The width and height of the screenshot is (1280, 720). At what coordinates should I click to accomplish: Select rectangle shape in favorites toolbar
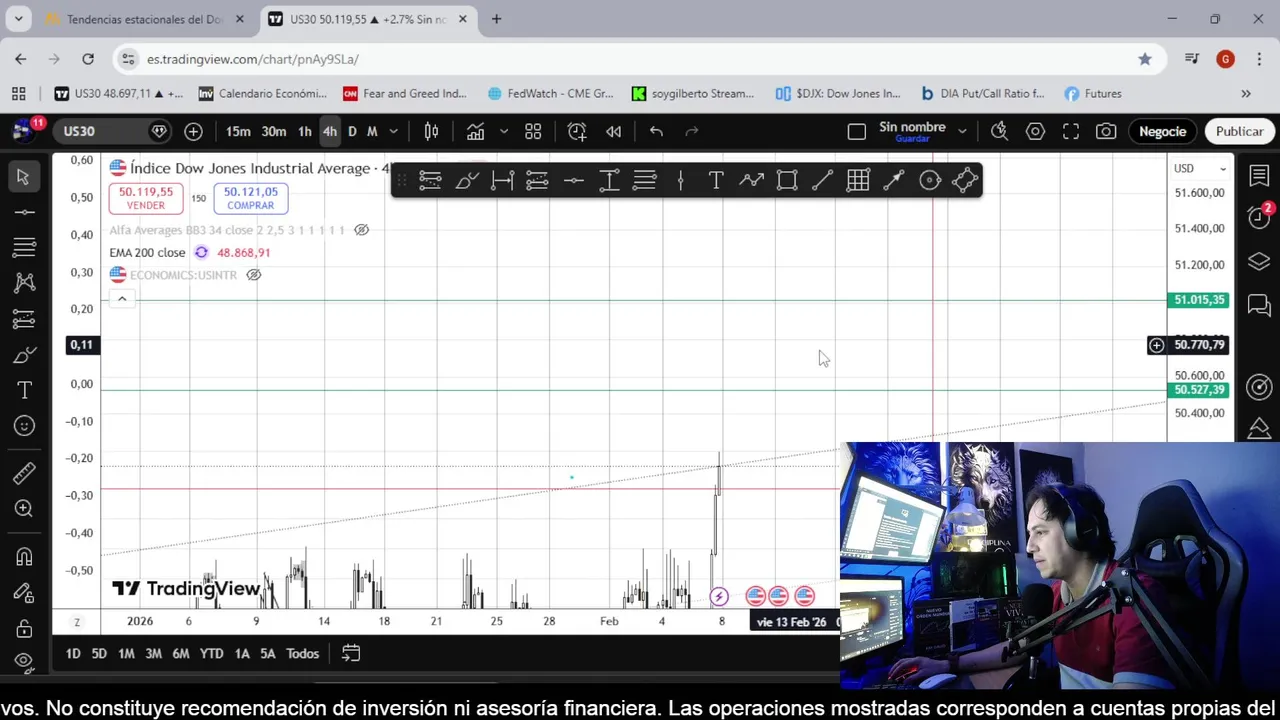[787, 180]
